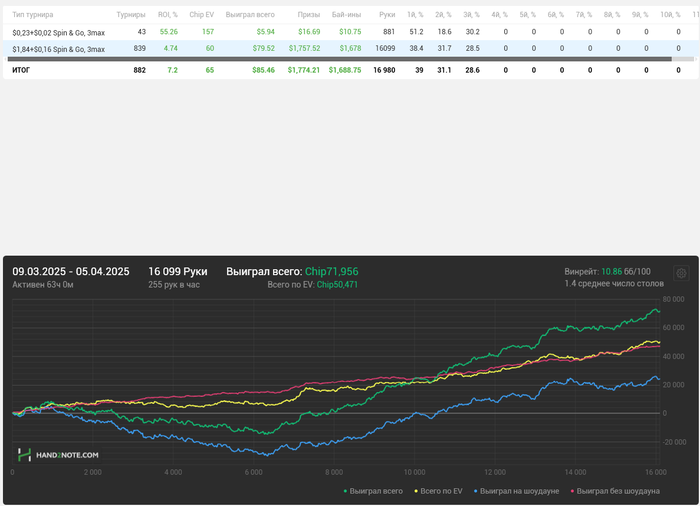Viewport: 700px width, 506px height.
Task: Click the date range 09.03.2025 - 05.04.2025
Action: click(71, 272)
